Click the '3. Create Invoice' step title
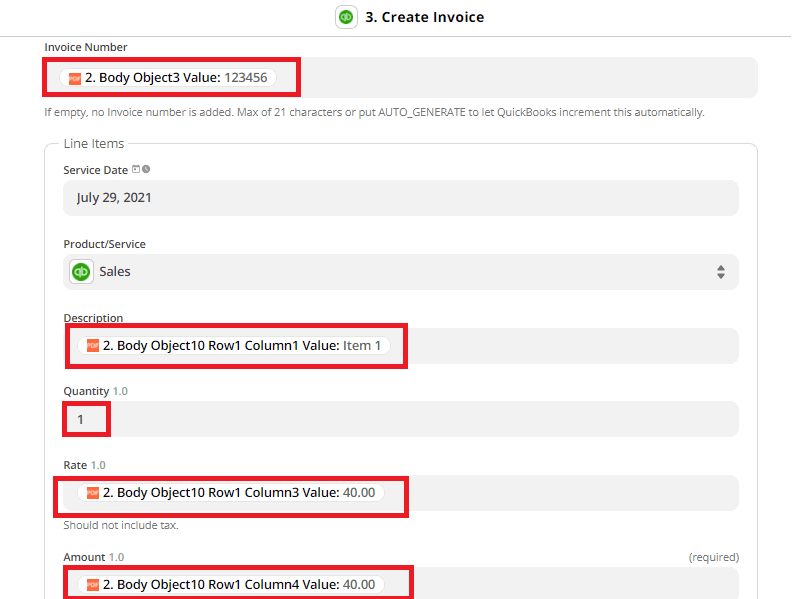Screen dimensions: 794x599 tap(425, 17)
